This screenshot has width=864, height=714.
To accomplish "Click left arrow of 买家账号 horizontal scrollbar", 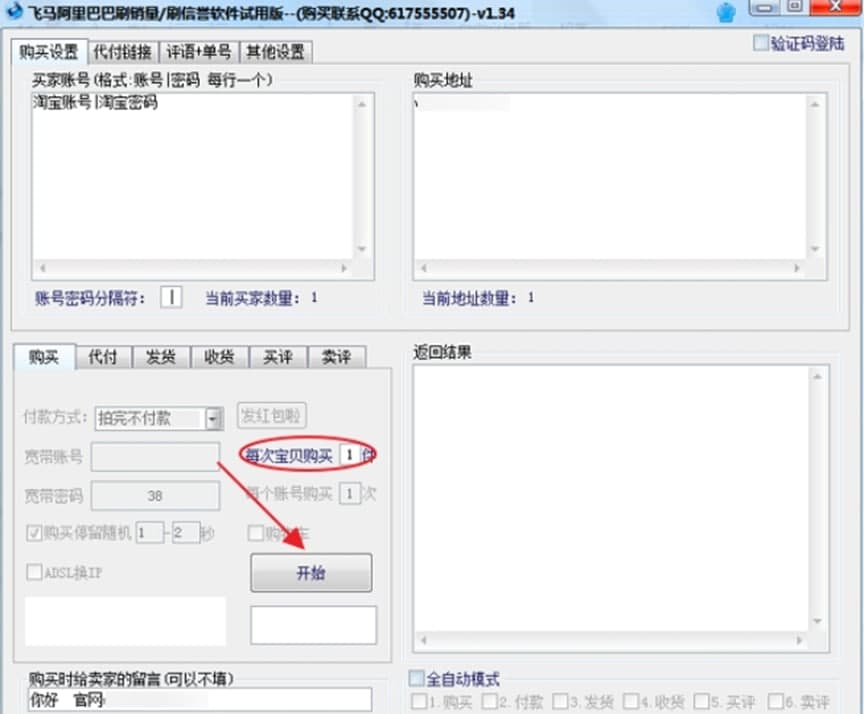I will 42,268.
